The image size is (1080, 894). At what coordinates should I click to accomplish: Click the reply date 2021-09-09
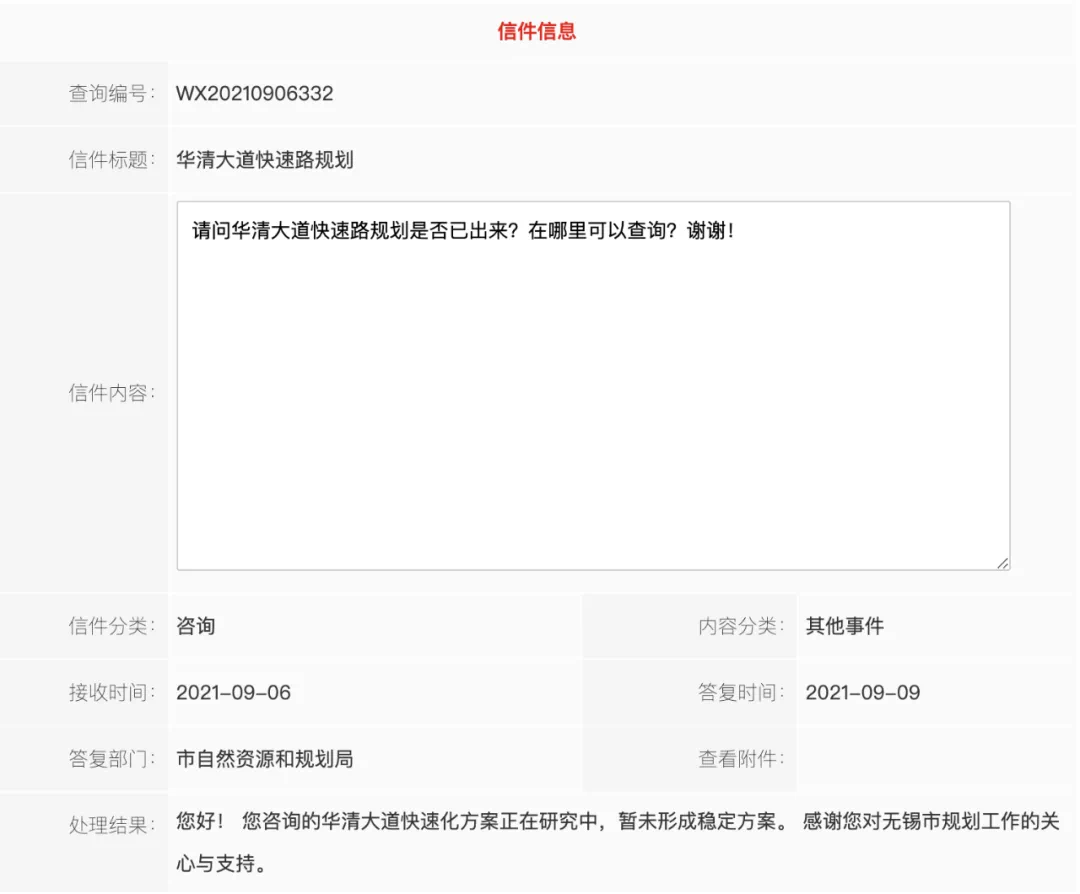click(x=863, y=692)
